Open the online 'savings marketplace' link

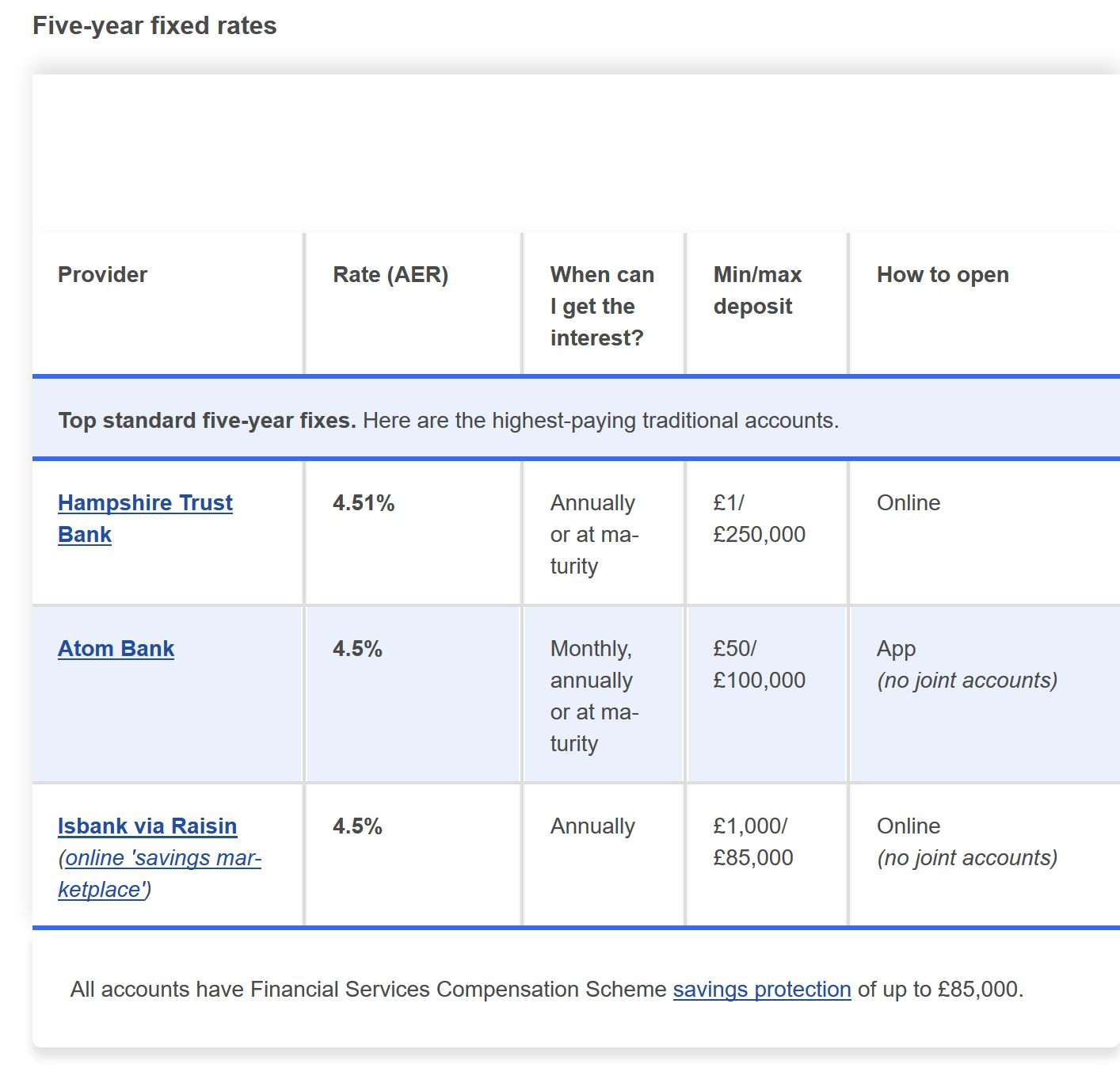[160, 874]
